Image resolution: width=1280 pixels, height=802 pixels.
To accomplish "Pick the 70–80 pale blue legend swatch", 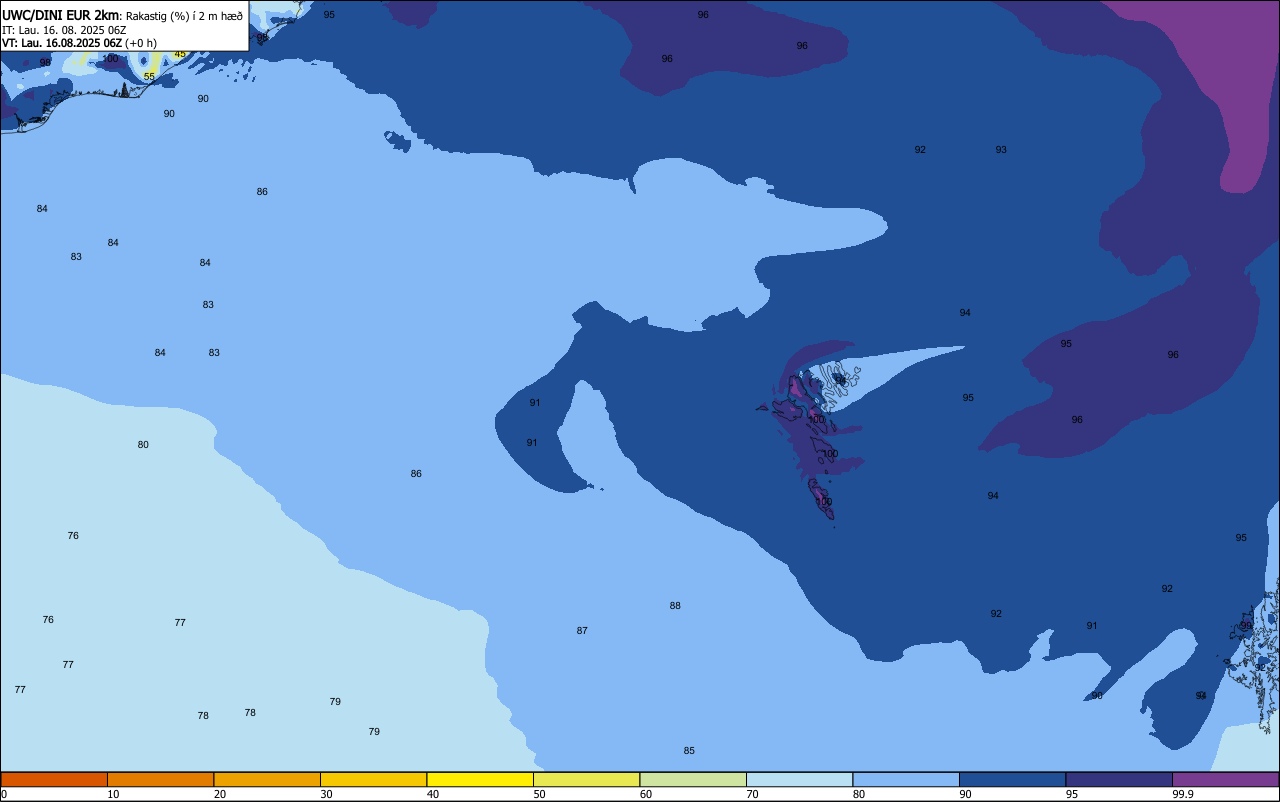I will coord(799,779).
